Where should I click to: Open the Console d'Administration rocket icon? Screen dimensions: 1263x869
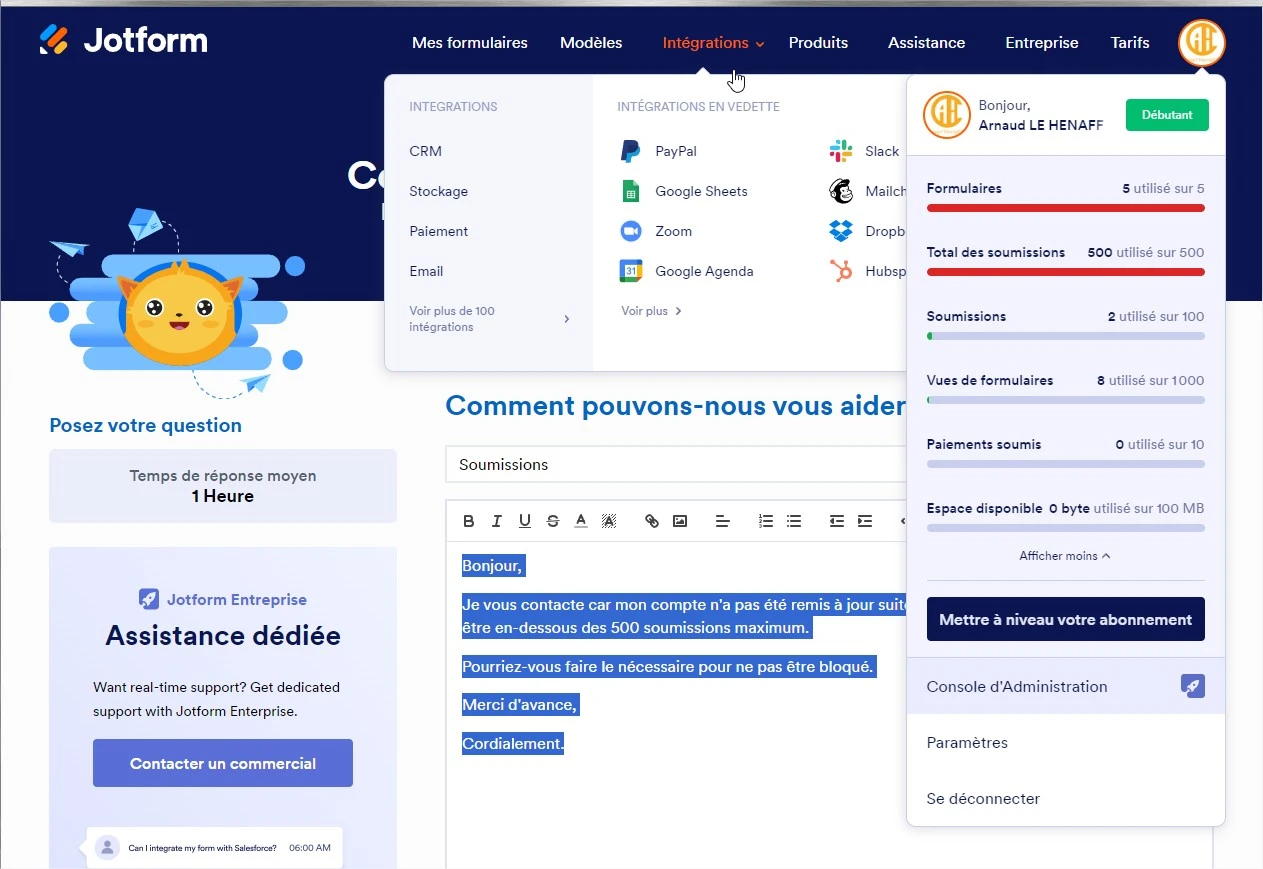1192,686
